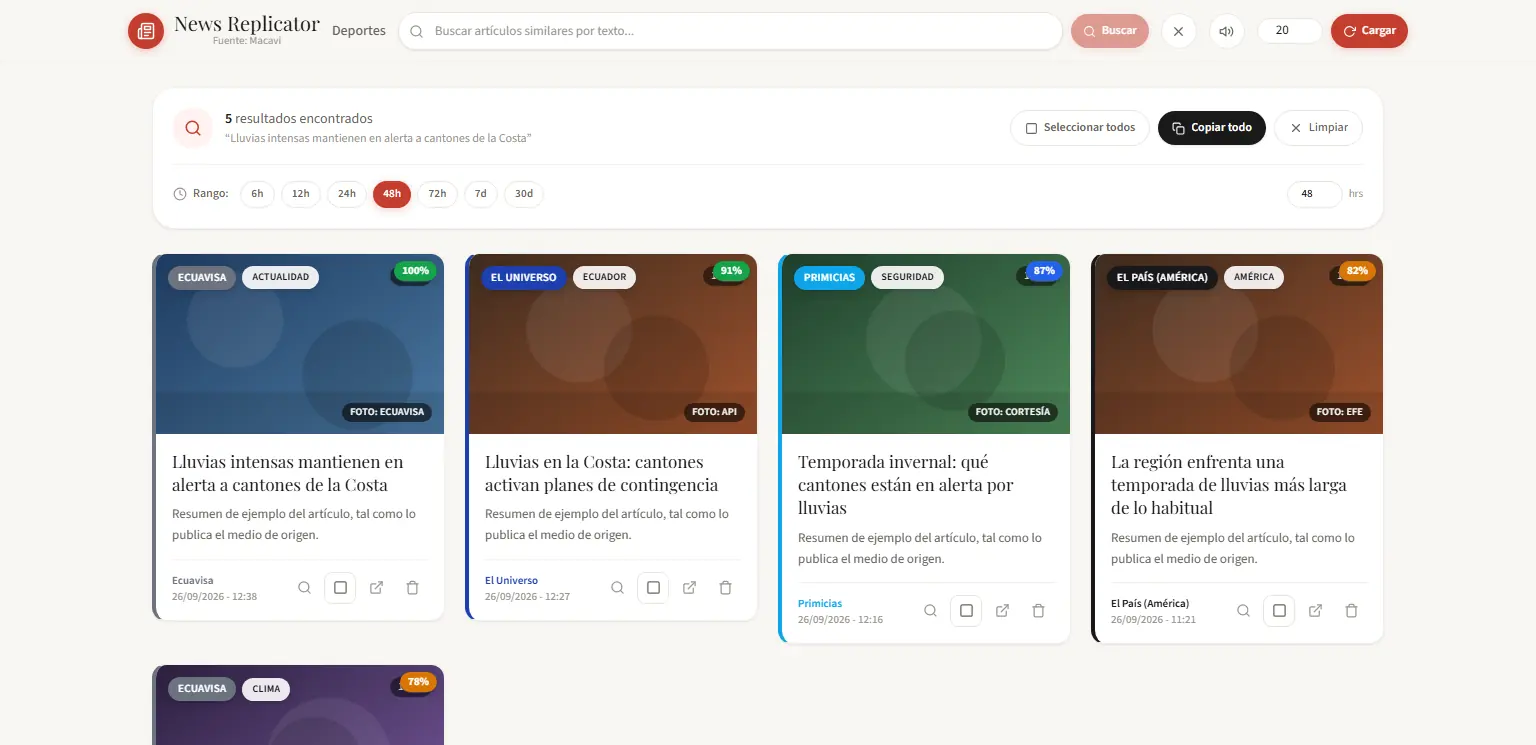Set range to 7d
Viewport: 1536px width, 745px height.
click(x=480, y=194)
